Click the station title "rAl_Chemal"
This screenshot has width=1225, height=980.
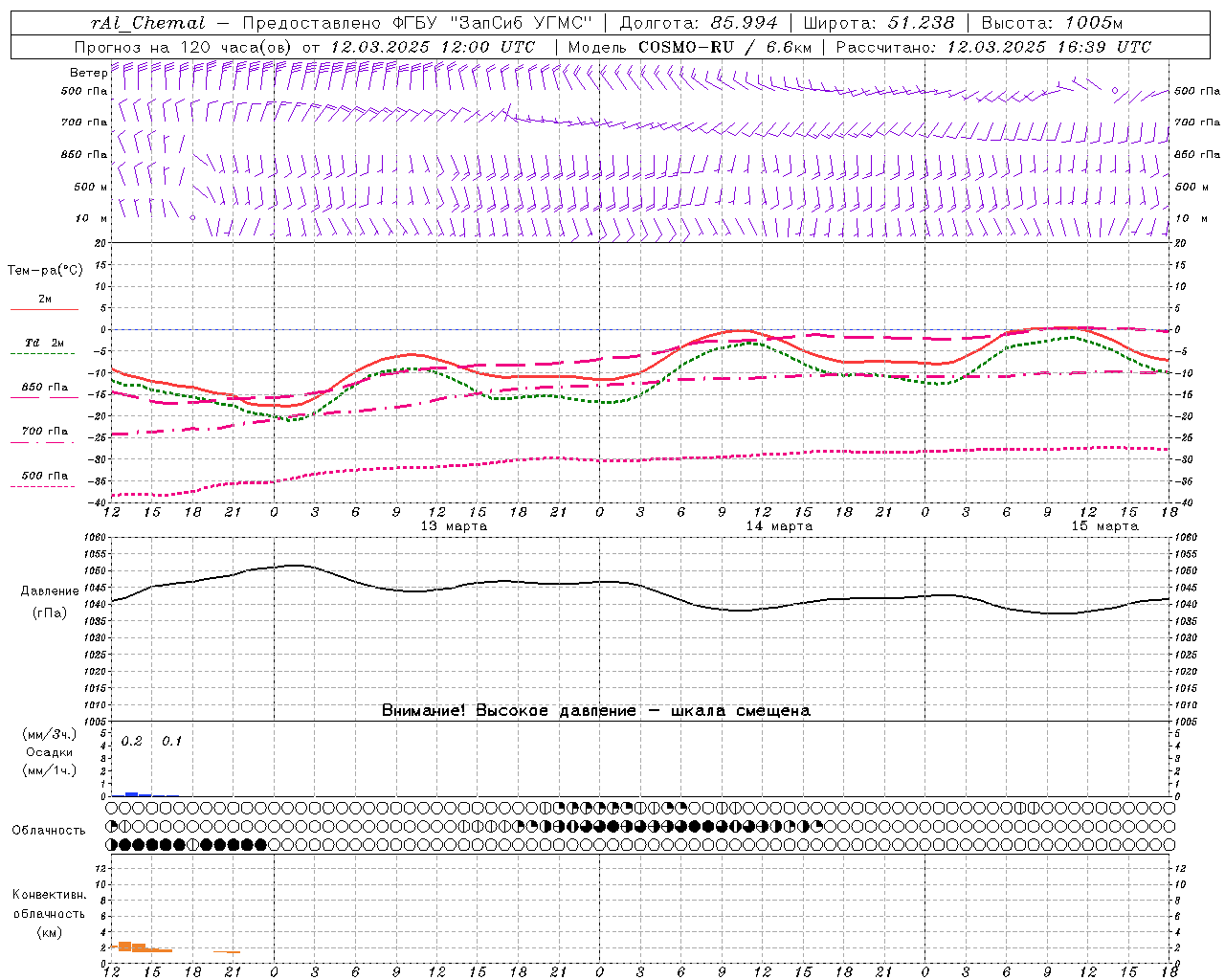(x=146, y=23)
